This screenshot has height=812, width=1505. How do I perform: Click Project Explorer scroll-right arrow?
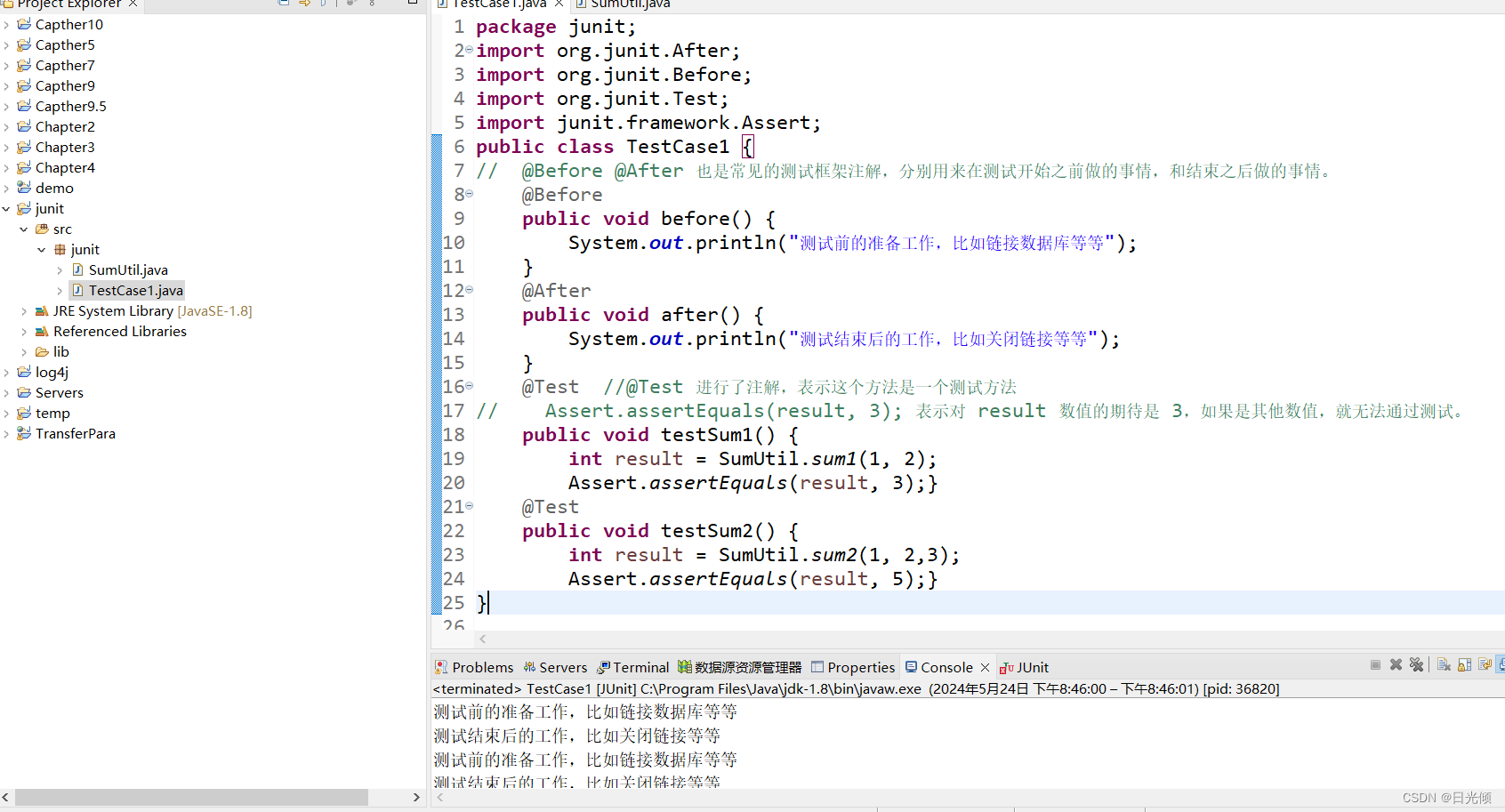(x=416, y=797)
